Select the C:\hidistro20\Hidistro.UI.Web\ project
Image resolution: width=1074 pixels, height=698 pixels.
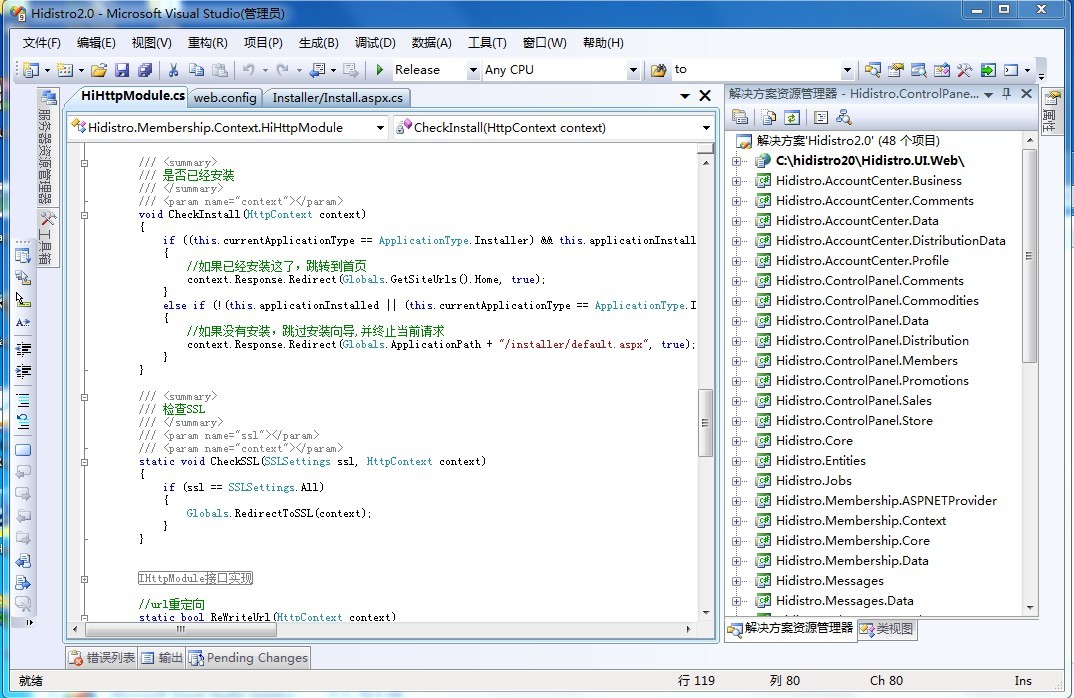pos(869,161)
